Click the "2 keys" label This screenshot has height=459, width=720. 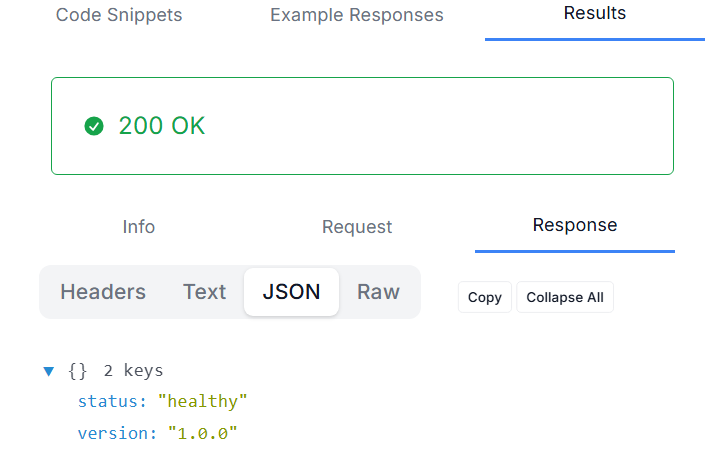(133, 370)
